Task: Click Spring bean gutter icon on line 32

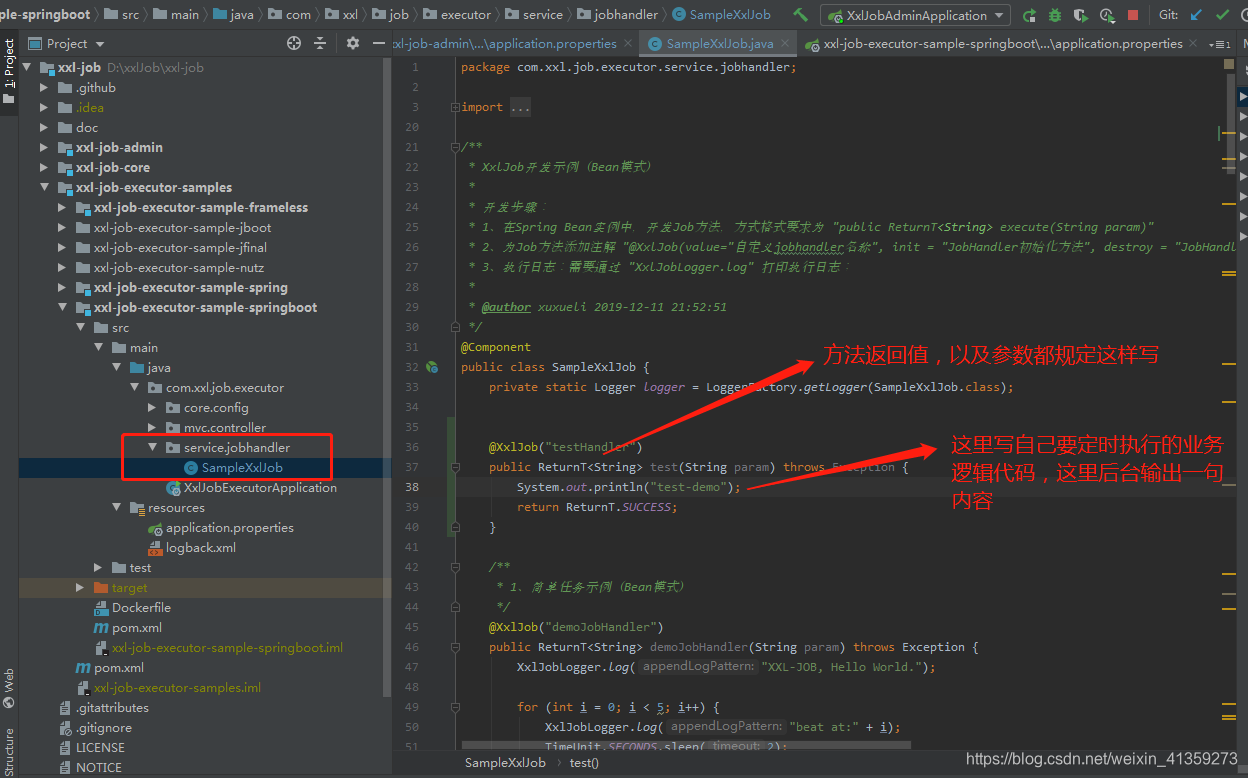Action: [432, 367]
